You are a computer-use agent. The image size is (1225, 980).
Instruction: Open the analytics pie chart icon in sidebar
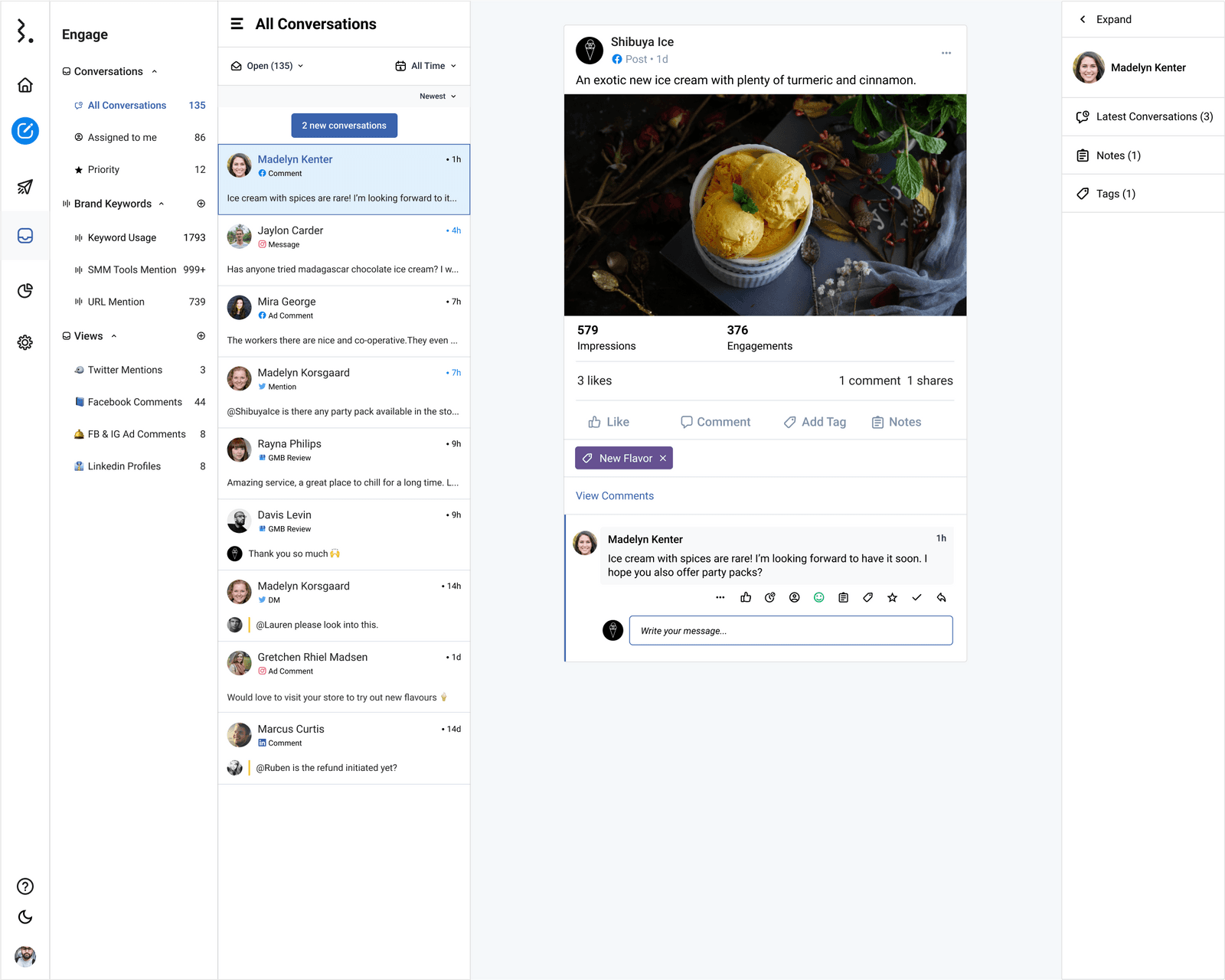[25, 291]
